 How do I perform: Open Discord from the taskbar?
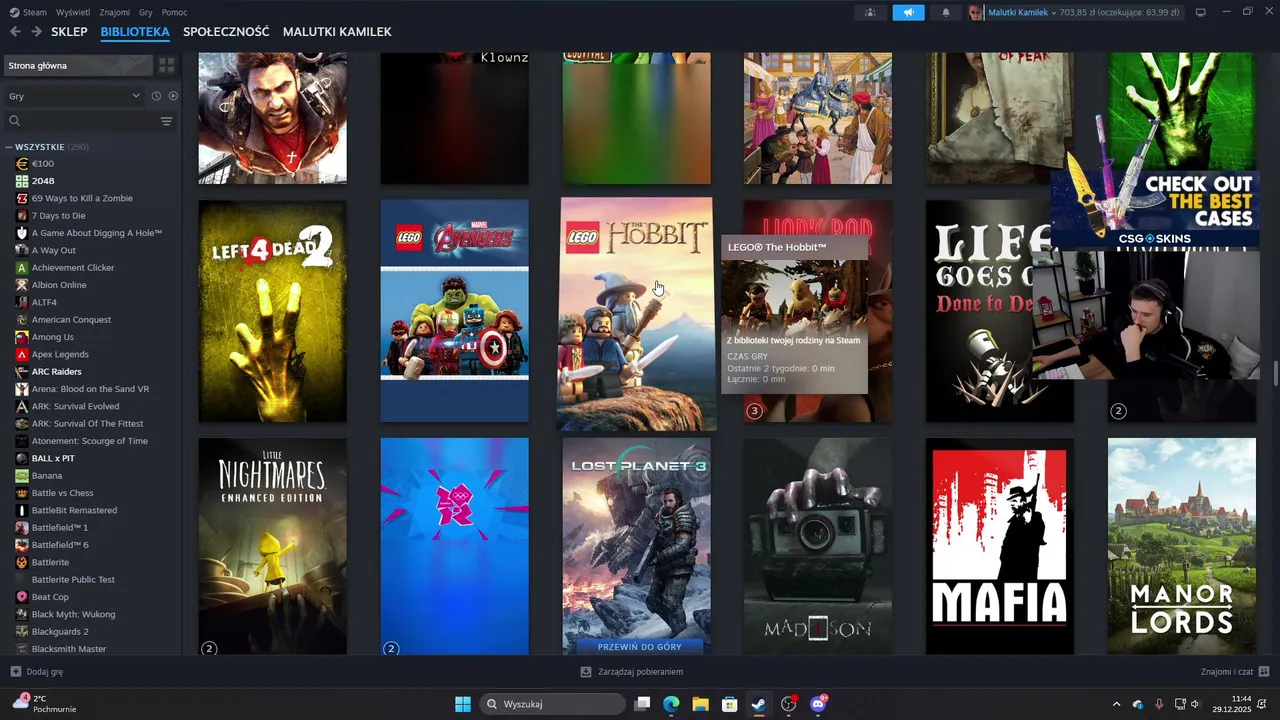click(x=818, y=704)
